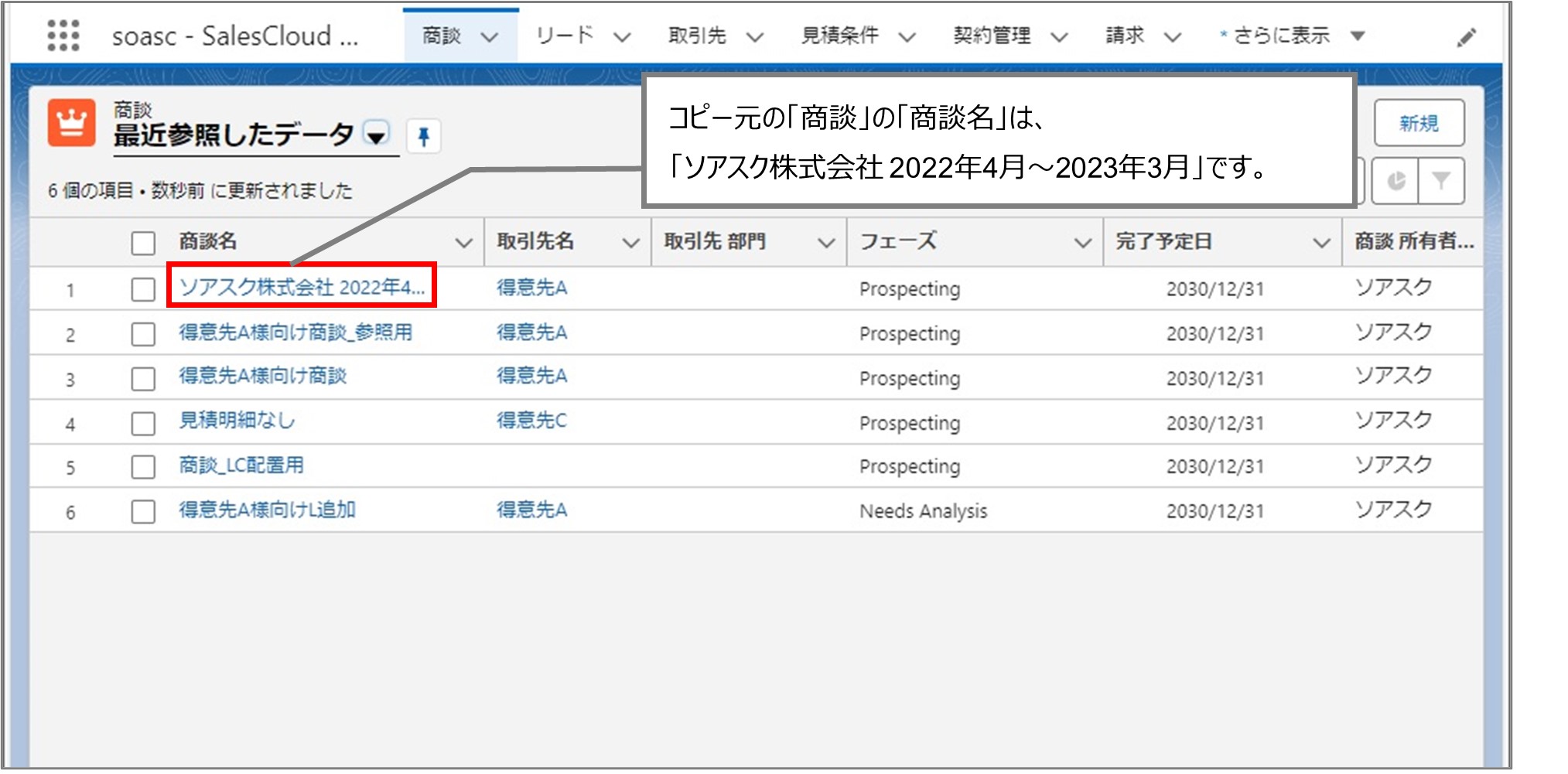
Task: Check the 得意先A様向けL追加 row checkbox
Action: tap(143, 511)
